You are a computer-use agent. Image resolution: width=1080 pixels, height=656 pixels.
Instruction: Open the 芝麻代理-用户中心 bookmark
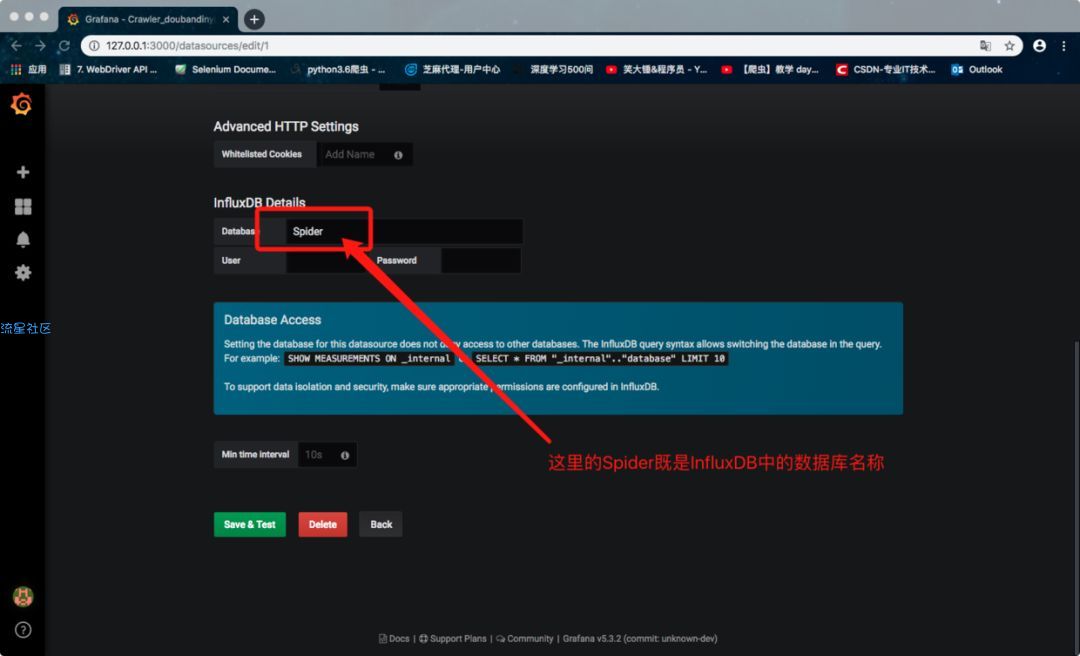(x=453, y=70)
